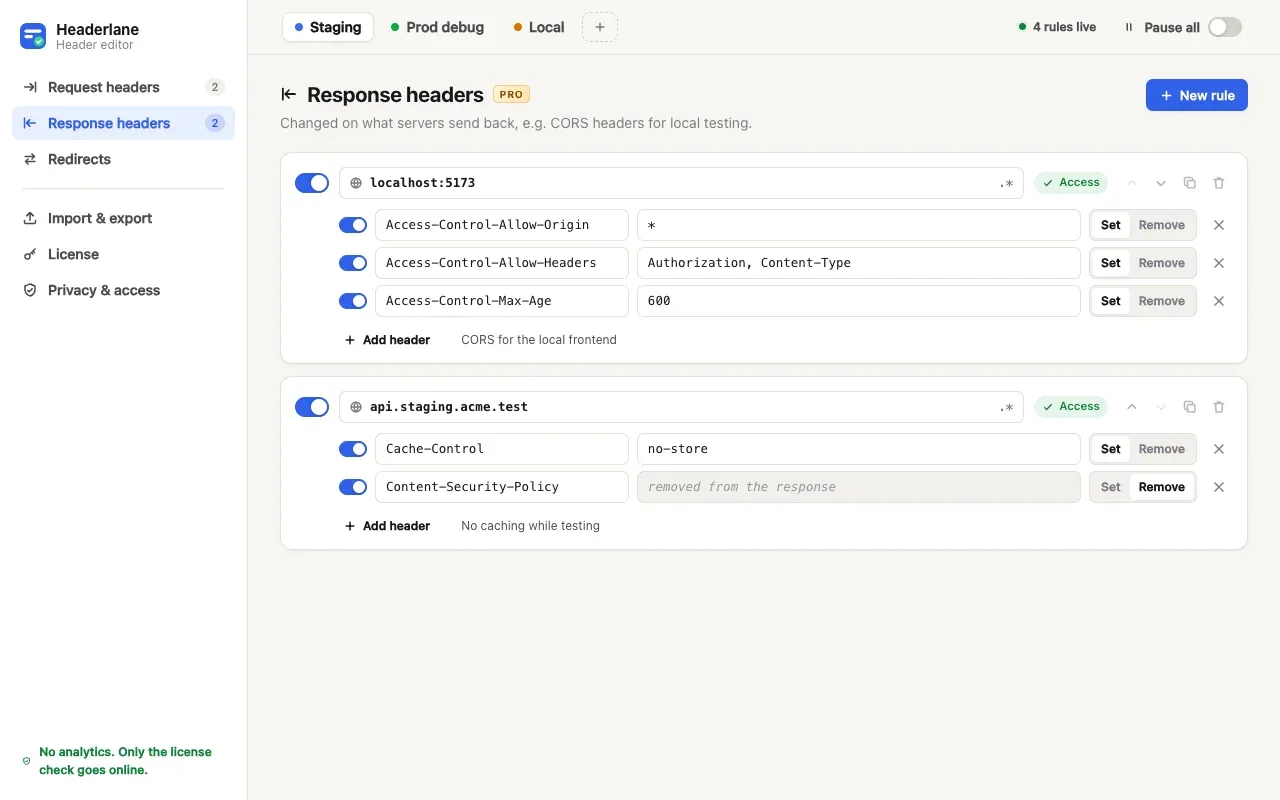
Task: Remove the Access-Control-Allow-Headers row with X
Action: tap(1219, 263)
